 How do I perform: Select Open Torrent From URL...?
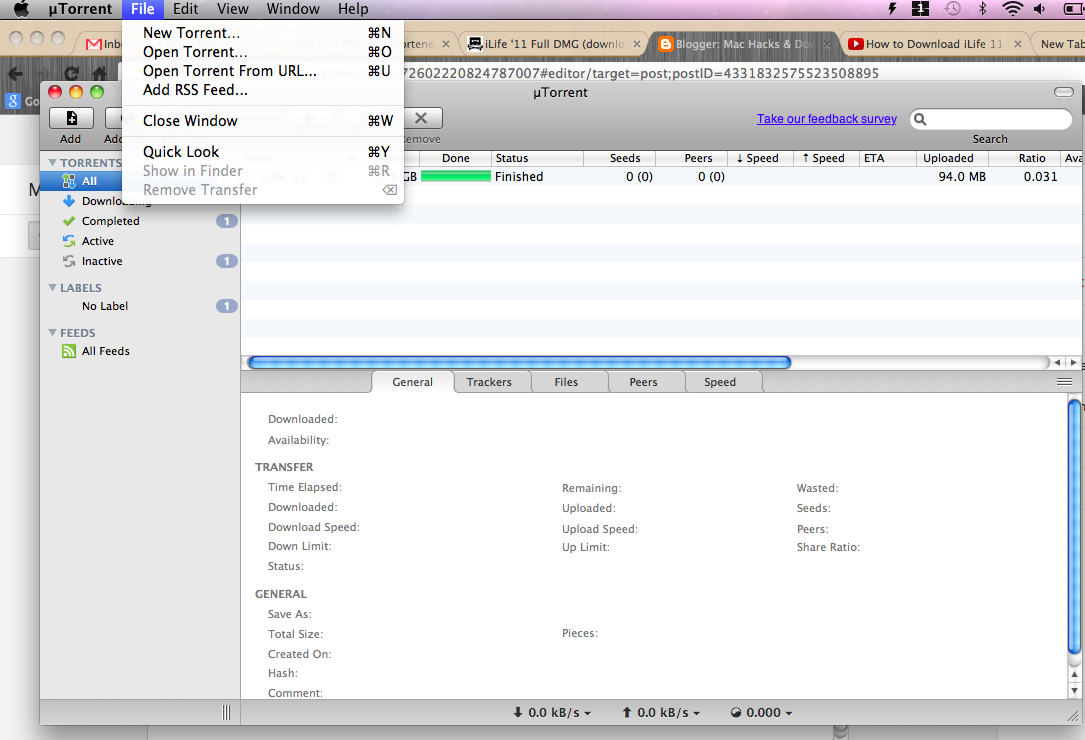click(263, 71)
